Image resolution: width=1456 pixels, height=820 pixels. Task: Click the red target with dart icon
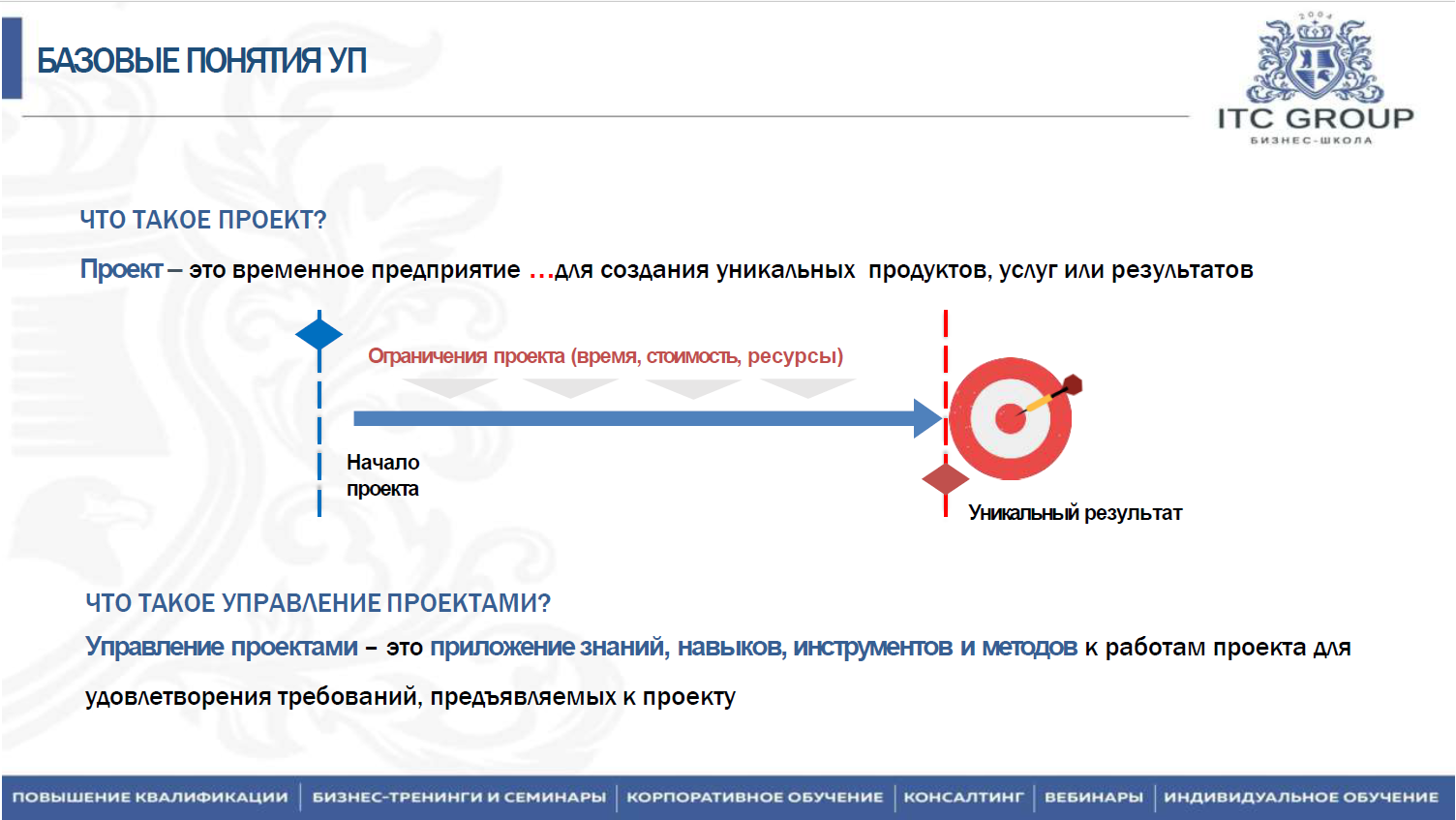tap(1014, 417)
